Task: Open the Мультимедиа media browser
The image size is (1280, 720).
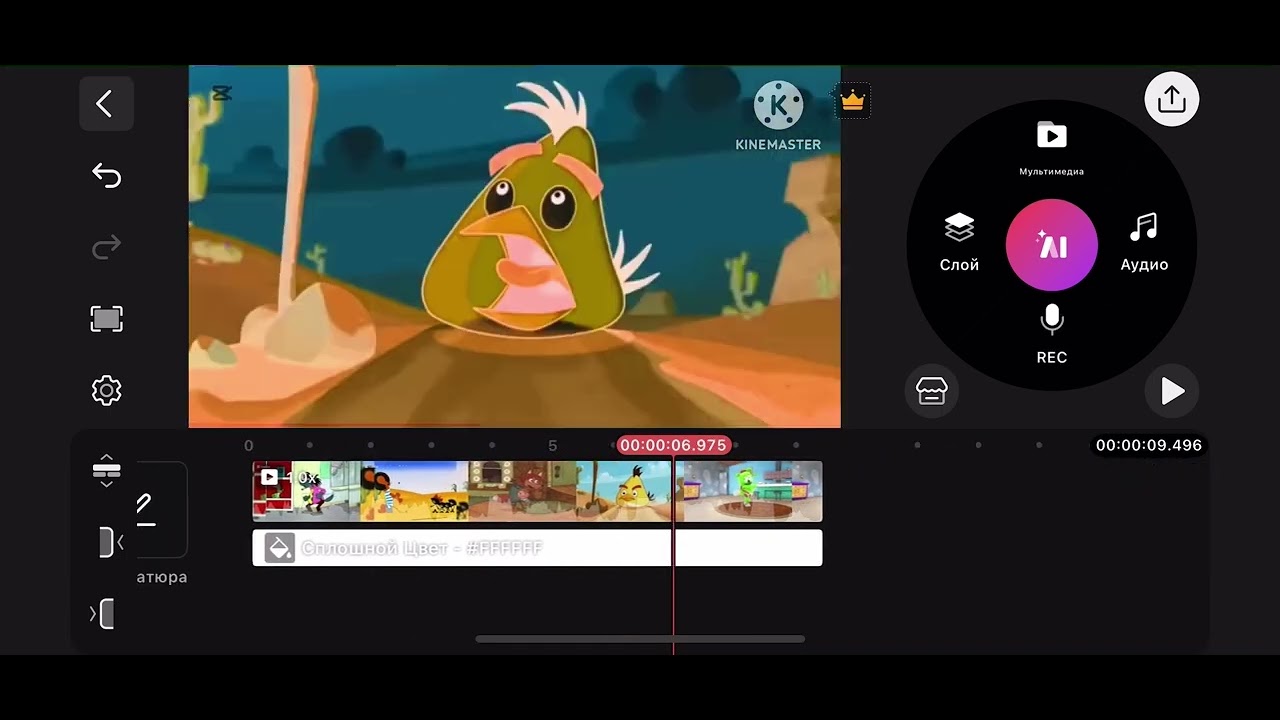Action: pyautogui.click(x=1051, y=148)
